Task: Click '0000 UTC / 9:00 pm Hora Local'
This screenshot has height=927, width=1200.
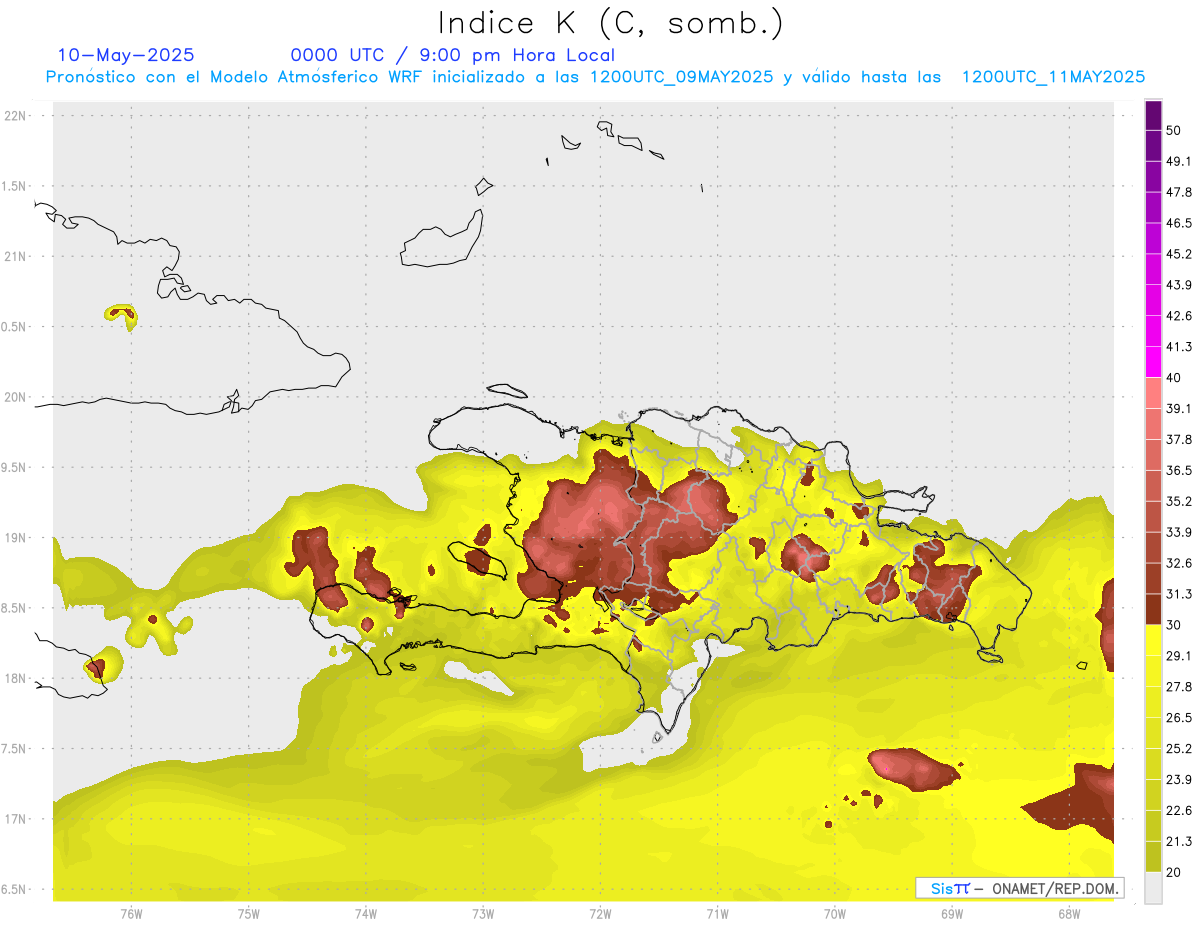Action: coord(453,55)
